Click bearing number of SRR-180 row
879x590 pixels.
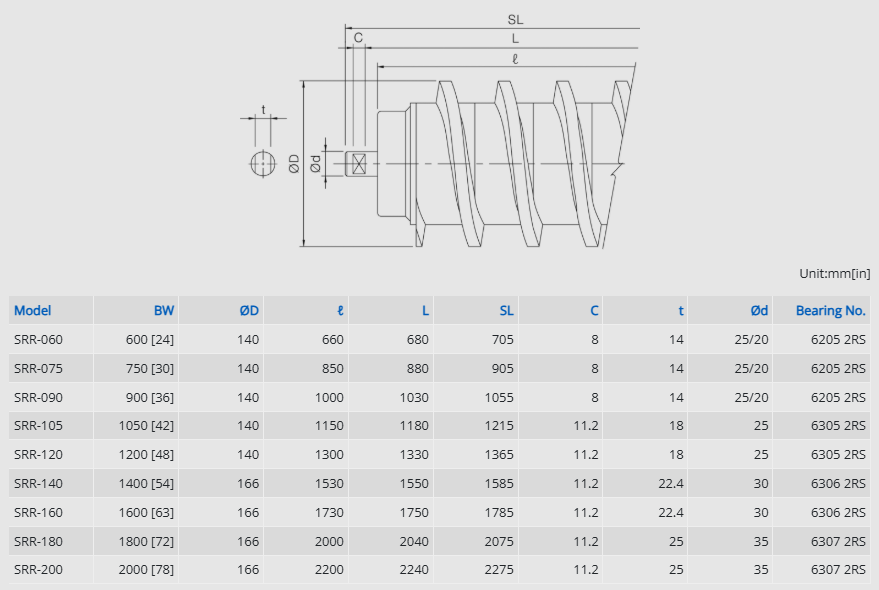838,541
